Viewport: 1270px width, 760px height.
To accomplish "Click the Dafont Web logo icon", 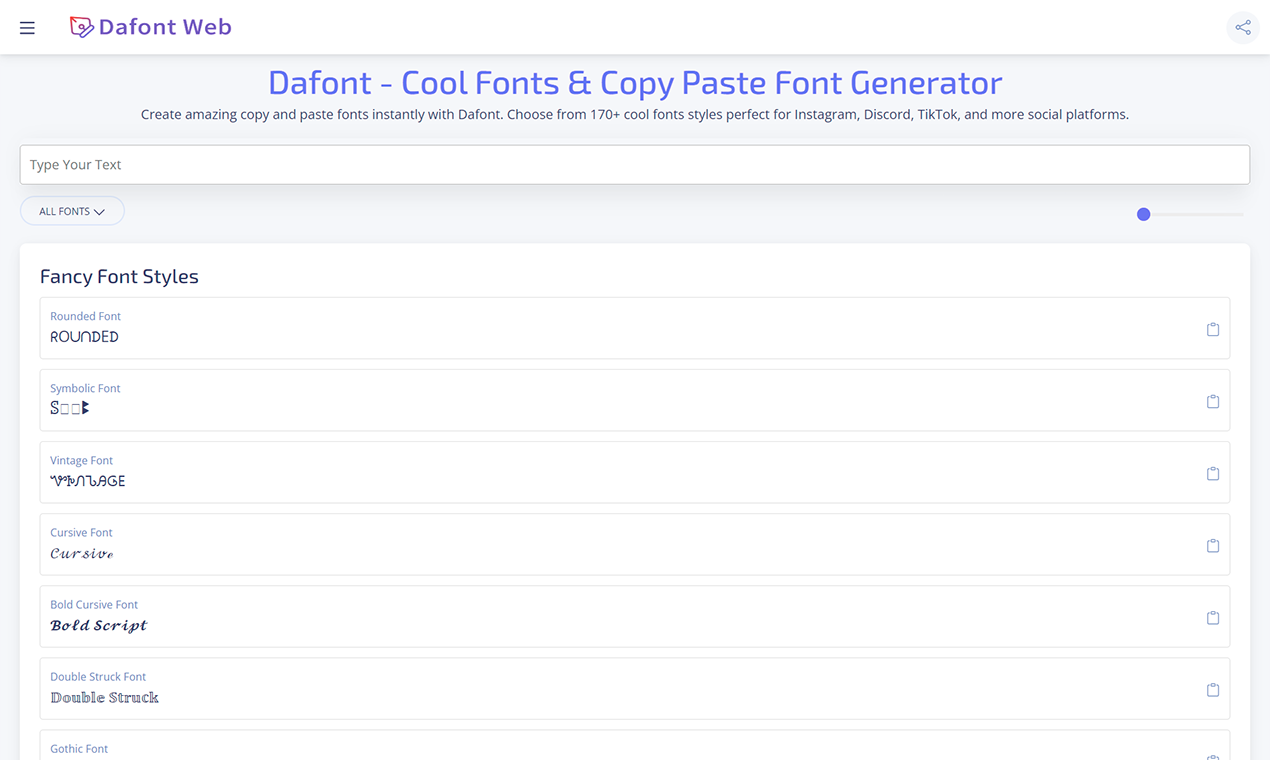I will (x=81, y=27).
